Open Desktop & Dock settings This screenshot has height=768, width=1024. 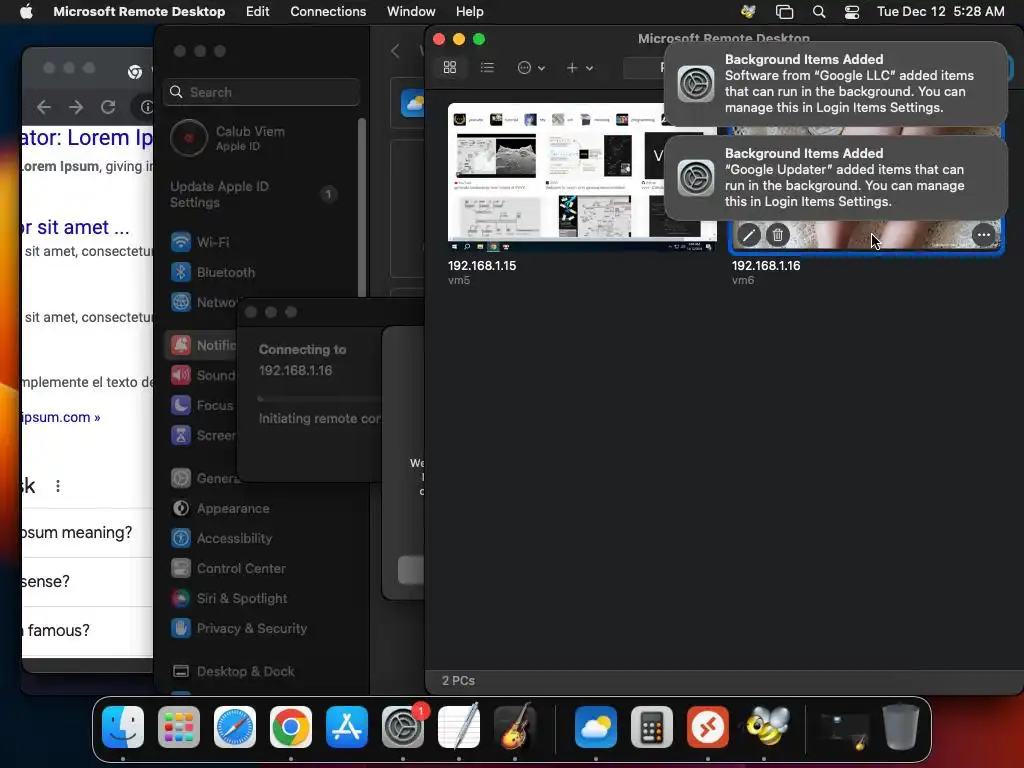261,671
